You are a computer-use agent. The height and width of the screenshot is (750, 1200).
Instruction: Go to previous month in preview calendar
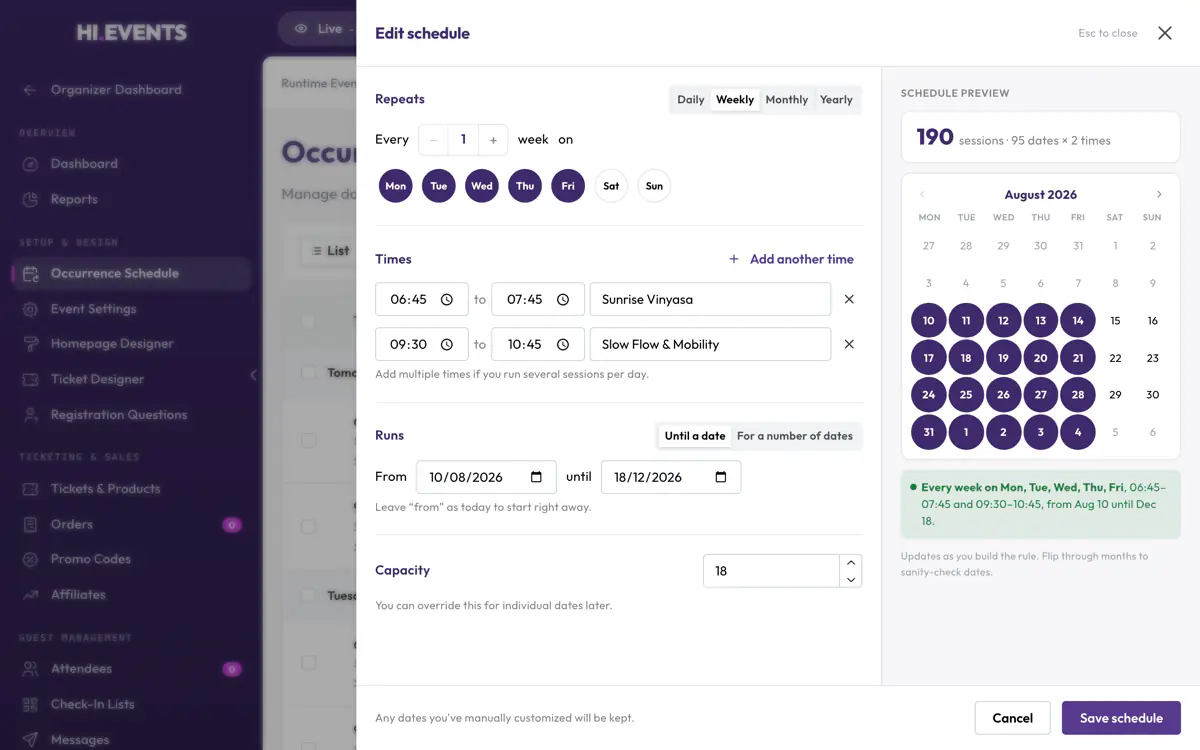click(922, 195)
